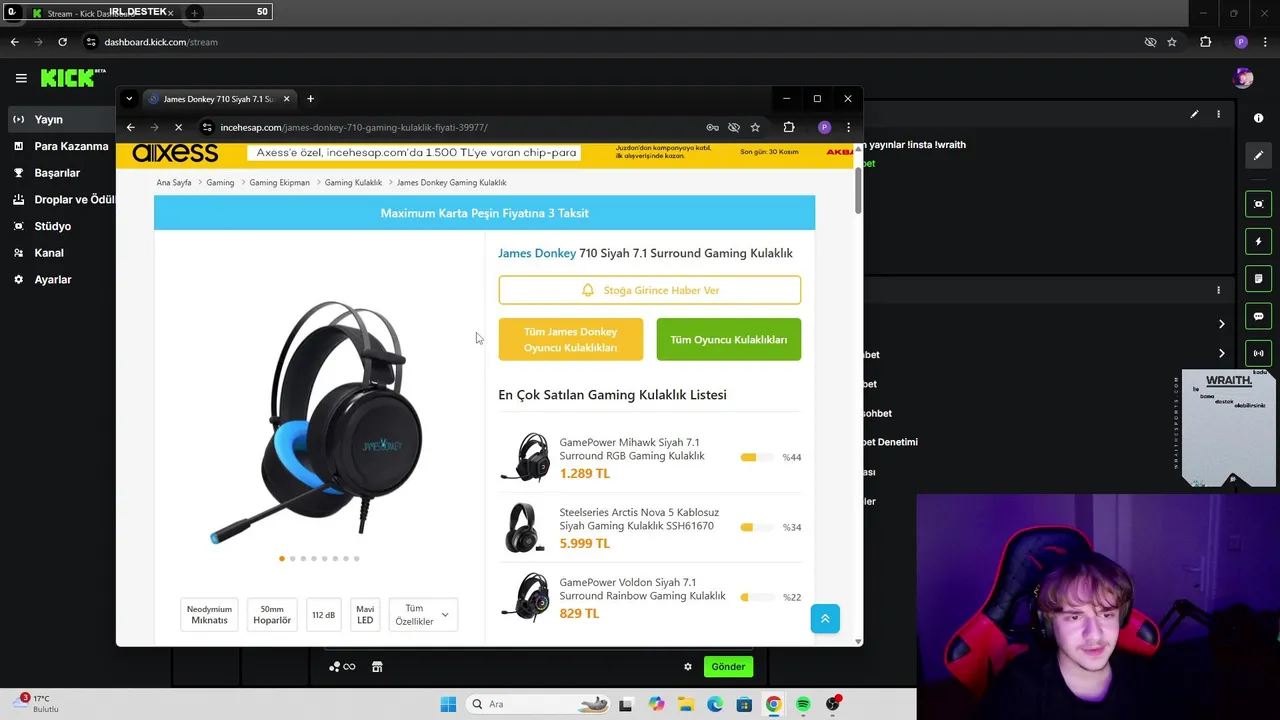
Task: Open Başarılar in the Kick sidebar
Action: [58, 173]
